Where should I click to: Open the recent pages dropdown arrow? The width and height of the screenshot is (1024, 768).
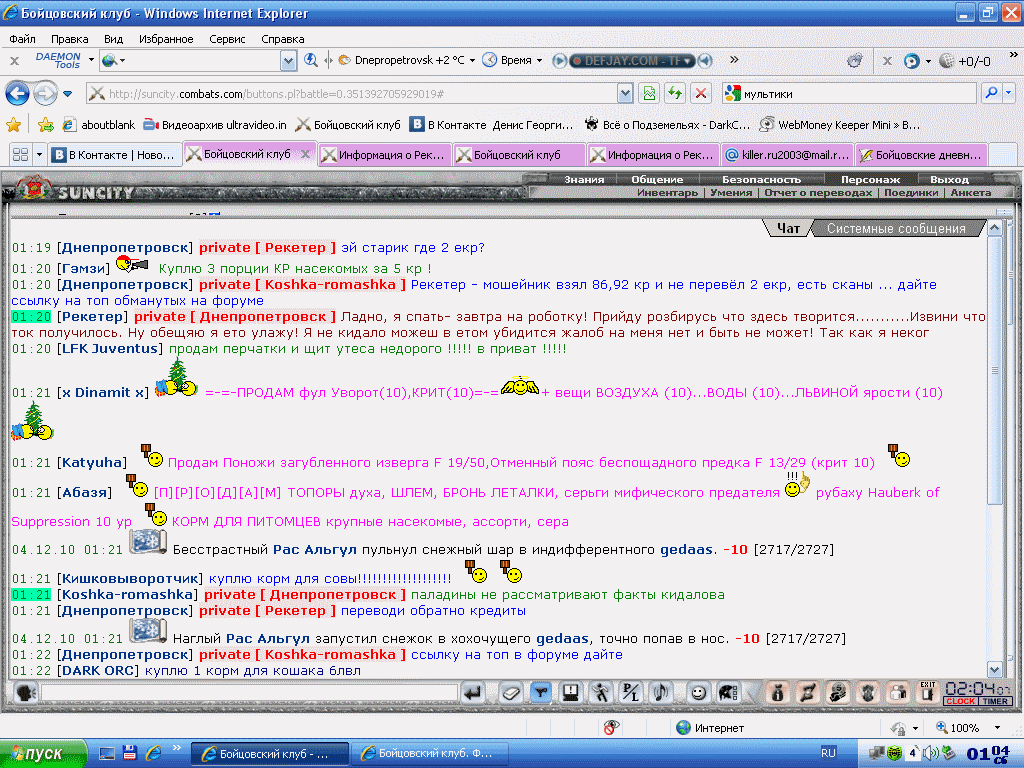pyautogui.click(x=67, y=93)
